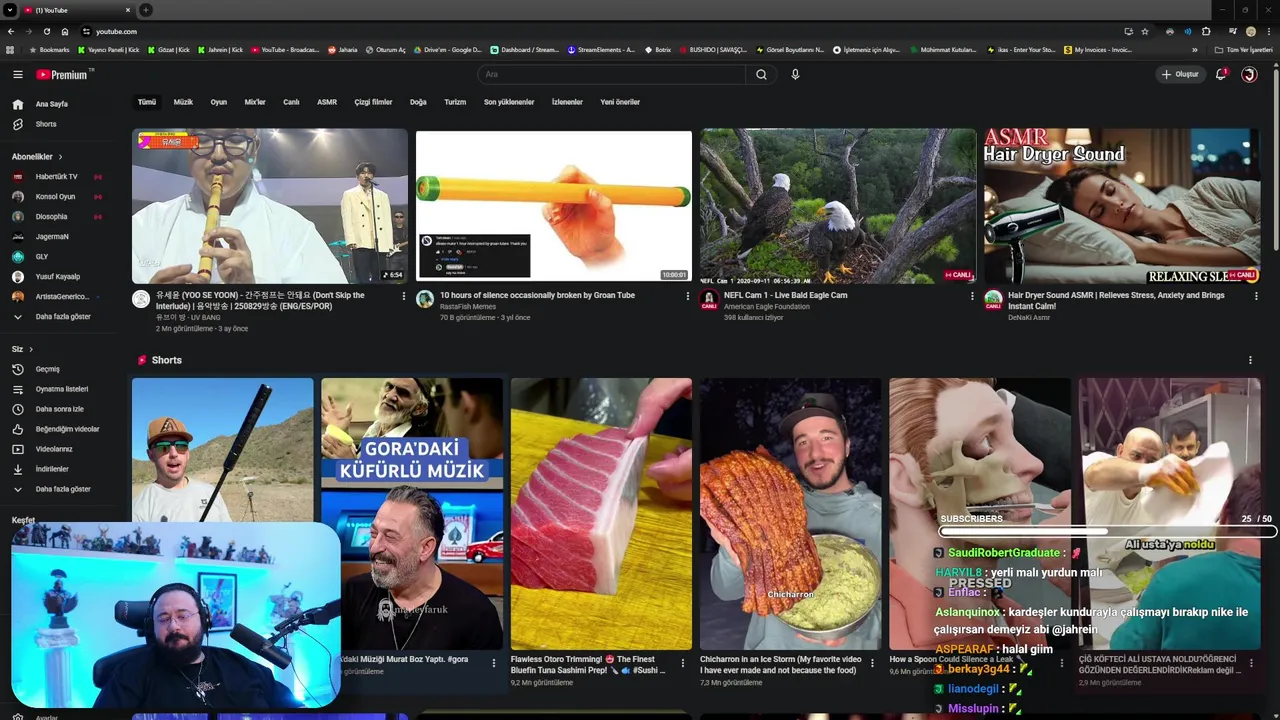Image resolution: width=1280 pixels, height=720 pixels.
Task: Select the Oyun filter chip
Action: (x=218, y=102)
